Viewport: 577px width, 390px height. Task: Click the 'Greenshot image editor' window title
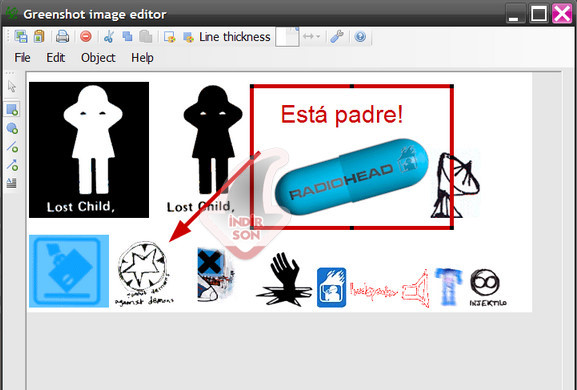(95, 15)
